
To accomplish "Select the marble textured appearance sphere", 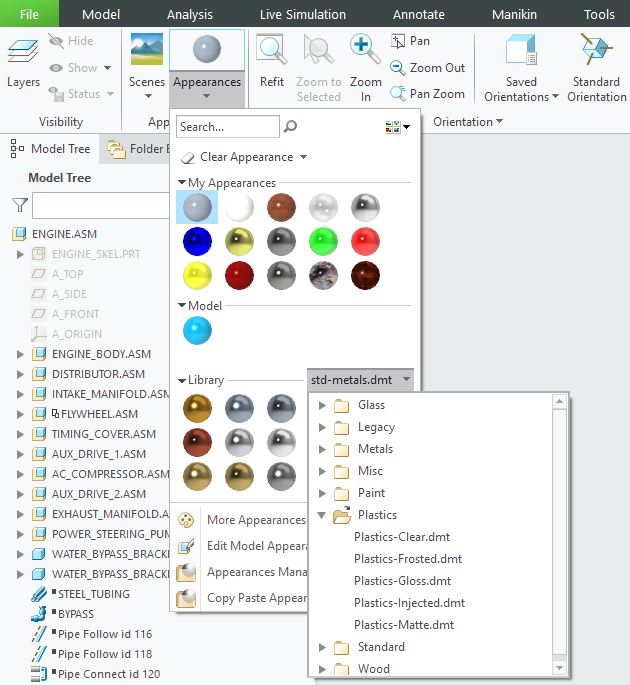I will pyautogui.click(x=323, y=275).
